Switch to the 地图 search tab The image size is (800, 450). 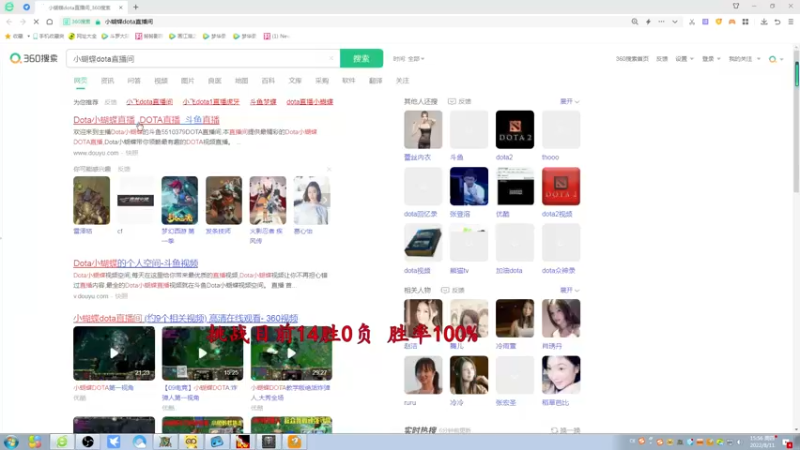241,81
